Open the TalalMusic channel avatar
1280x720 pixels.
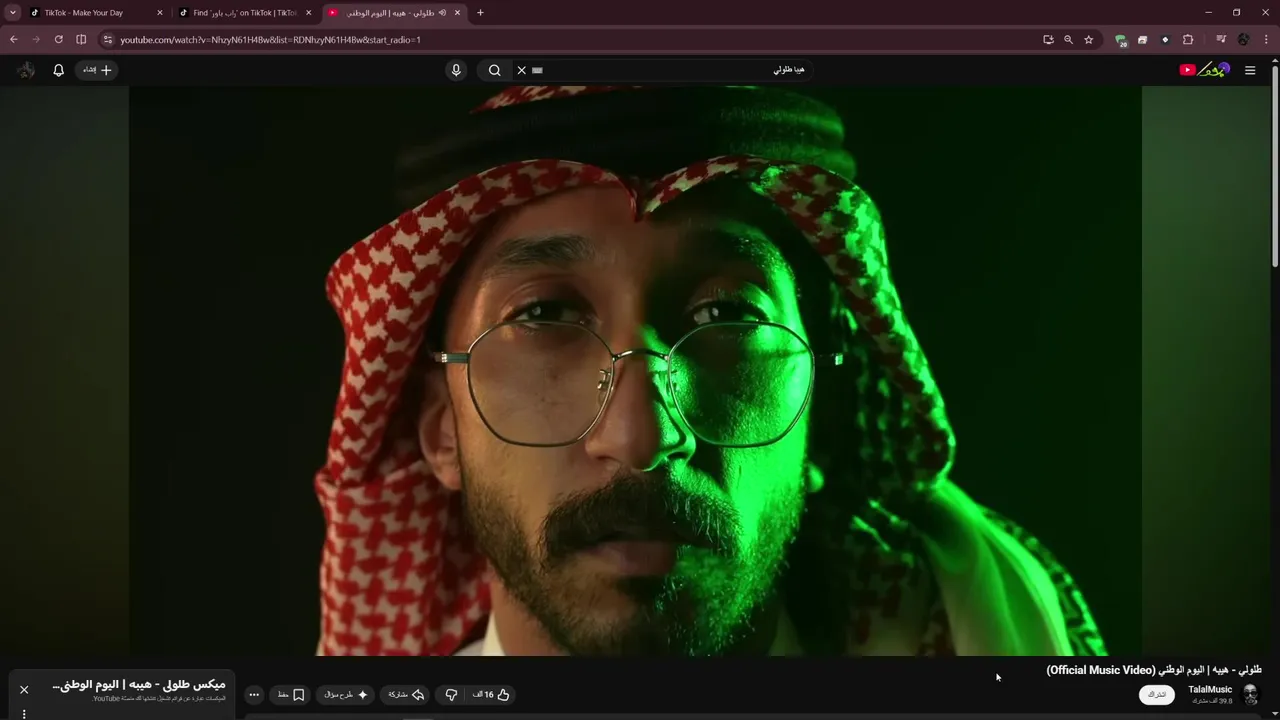(1250, 694)
